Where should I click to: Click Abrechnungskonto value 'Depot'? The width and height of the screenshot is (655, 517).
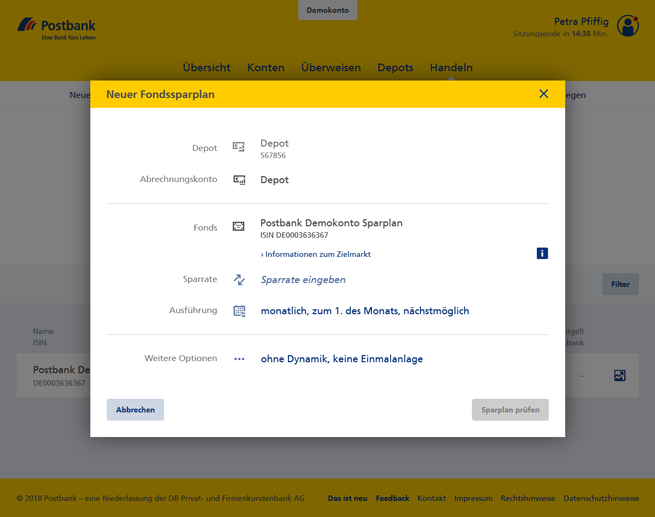click(x=274, y=180)
